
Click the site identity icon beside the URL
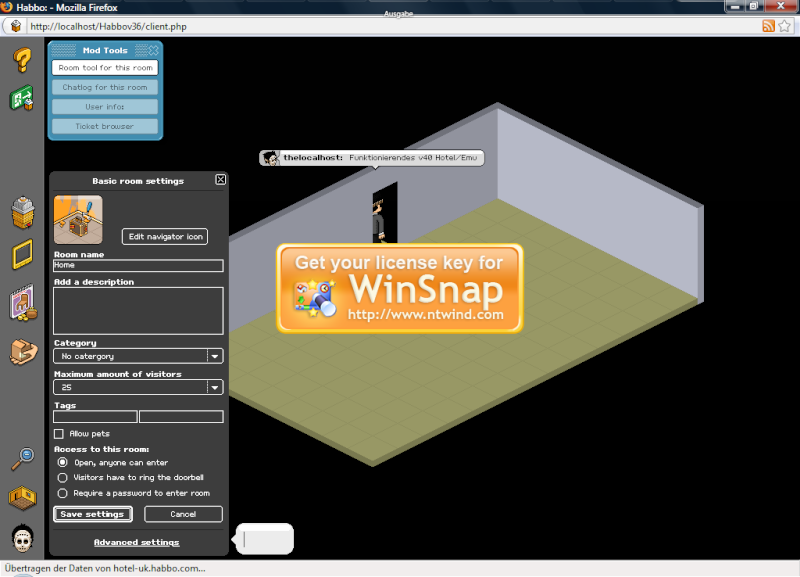(x=16, y=26)
